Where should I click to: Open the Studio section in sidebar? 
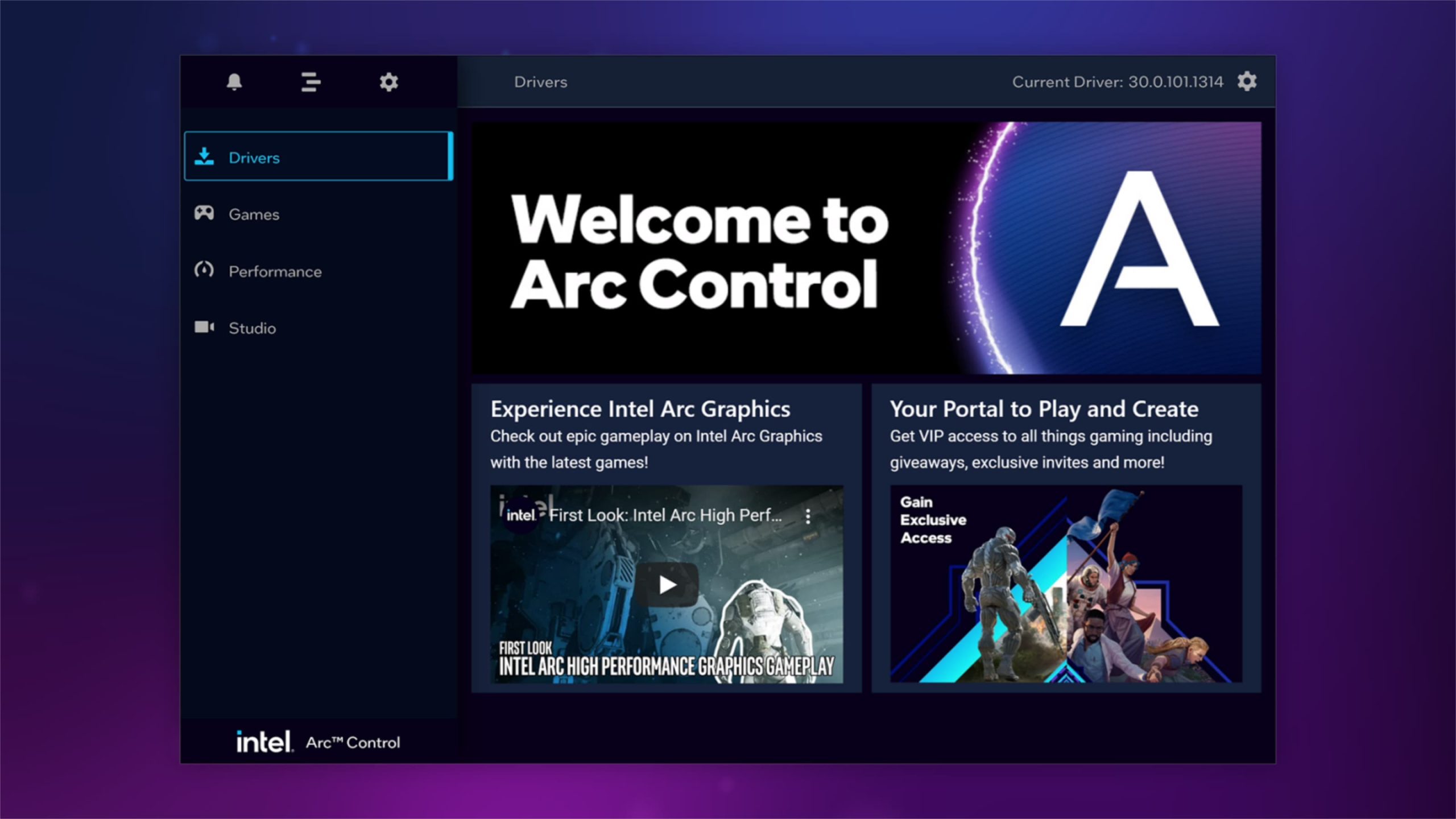[x=253, y=328]
